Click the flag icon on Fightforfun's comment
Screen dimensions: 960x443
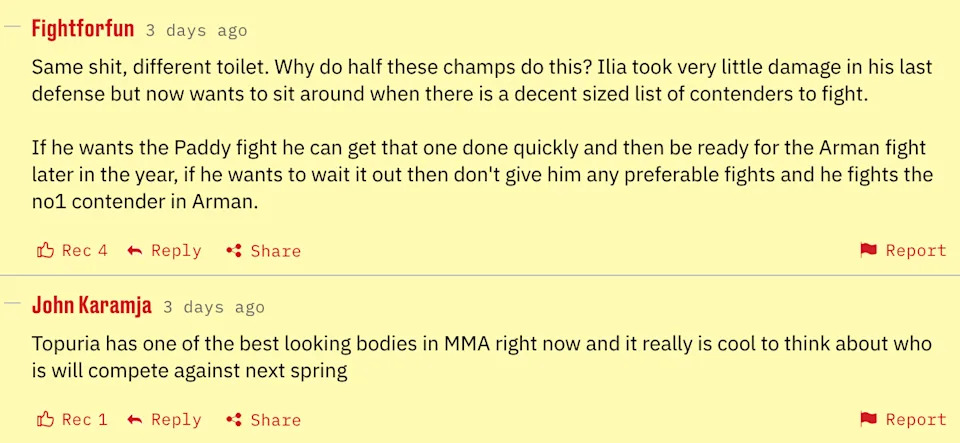click(x=868, y=250)
